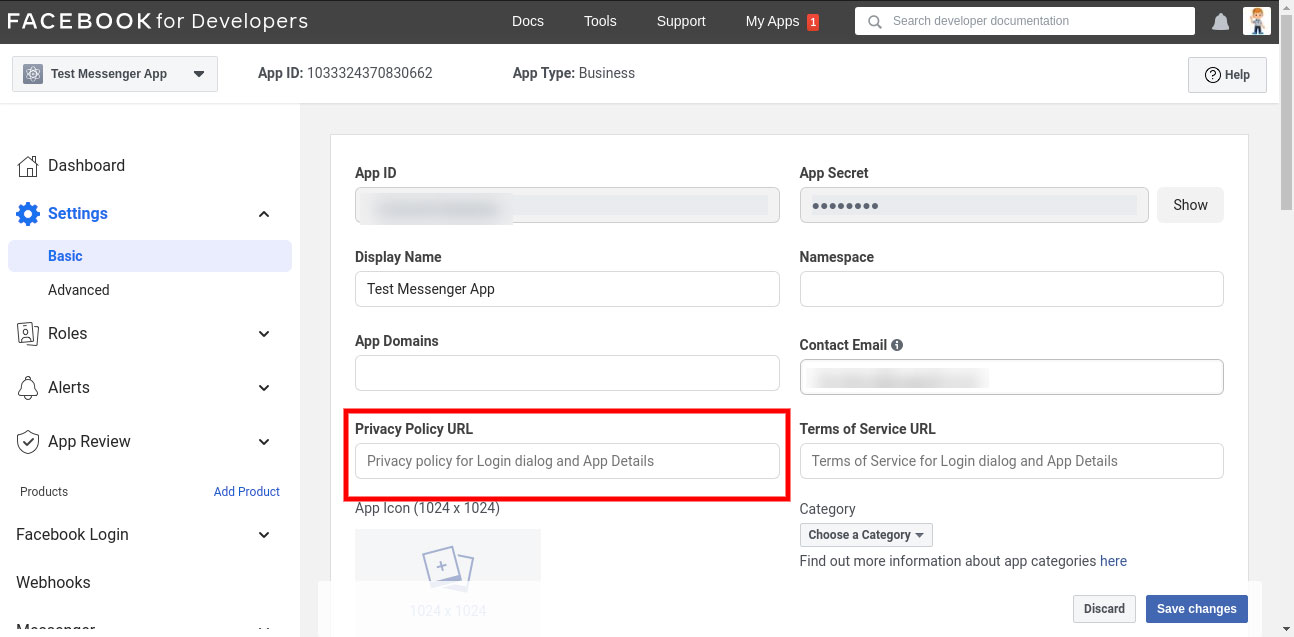Screen dimensions: 1294x637
Task: Click the Alerts bell icon in sidebar
Action: tap(28, 388)
